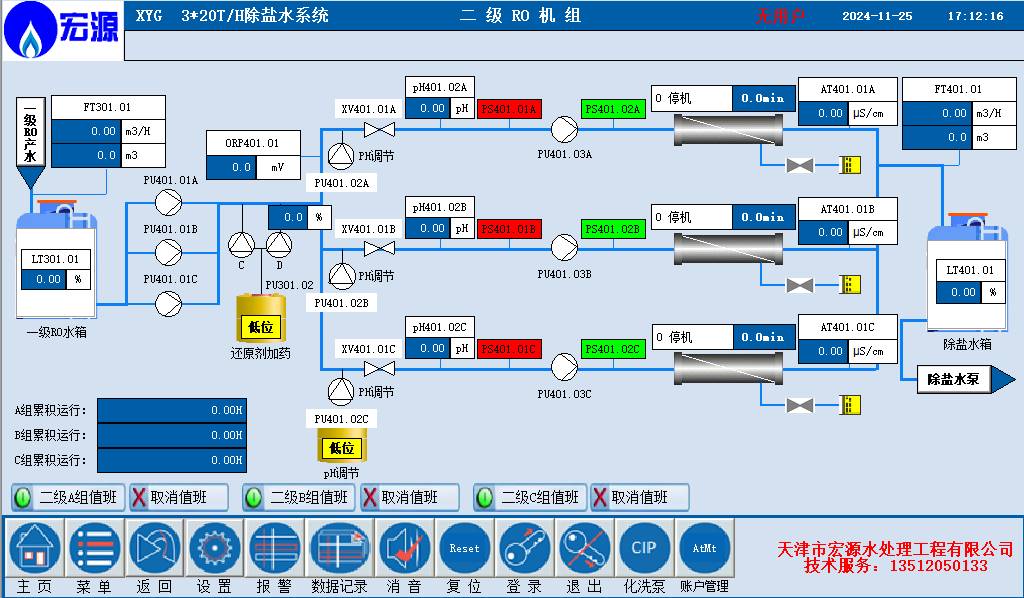Click the 除盐水泵 navigation arrow
This screenshot has height=598, width=1024.
(x=967, y=379)
